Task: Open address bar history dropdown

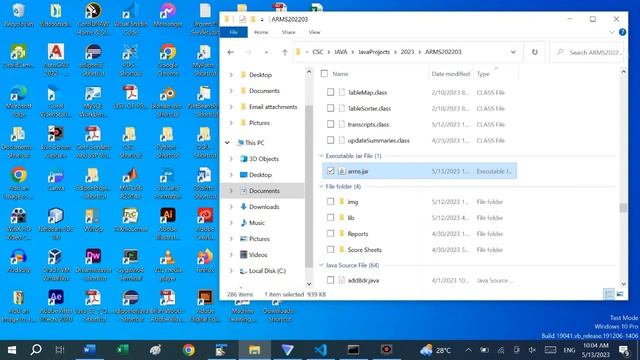Action: [513, 52]
